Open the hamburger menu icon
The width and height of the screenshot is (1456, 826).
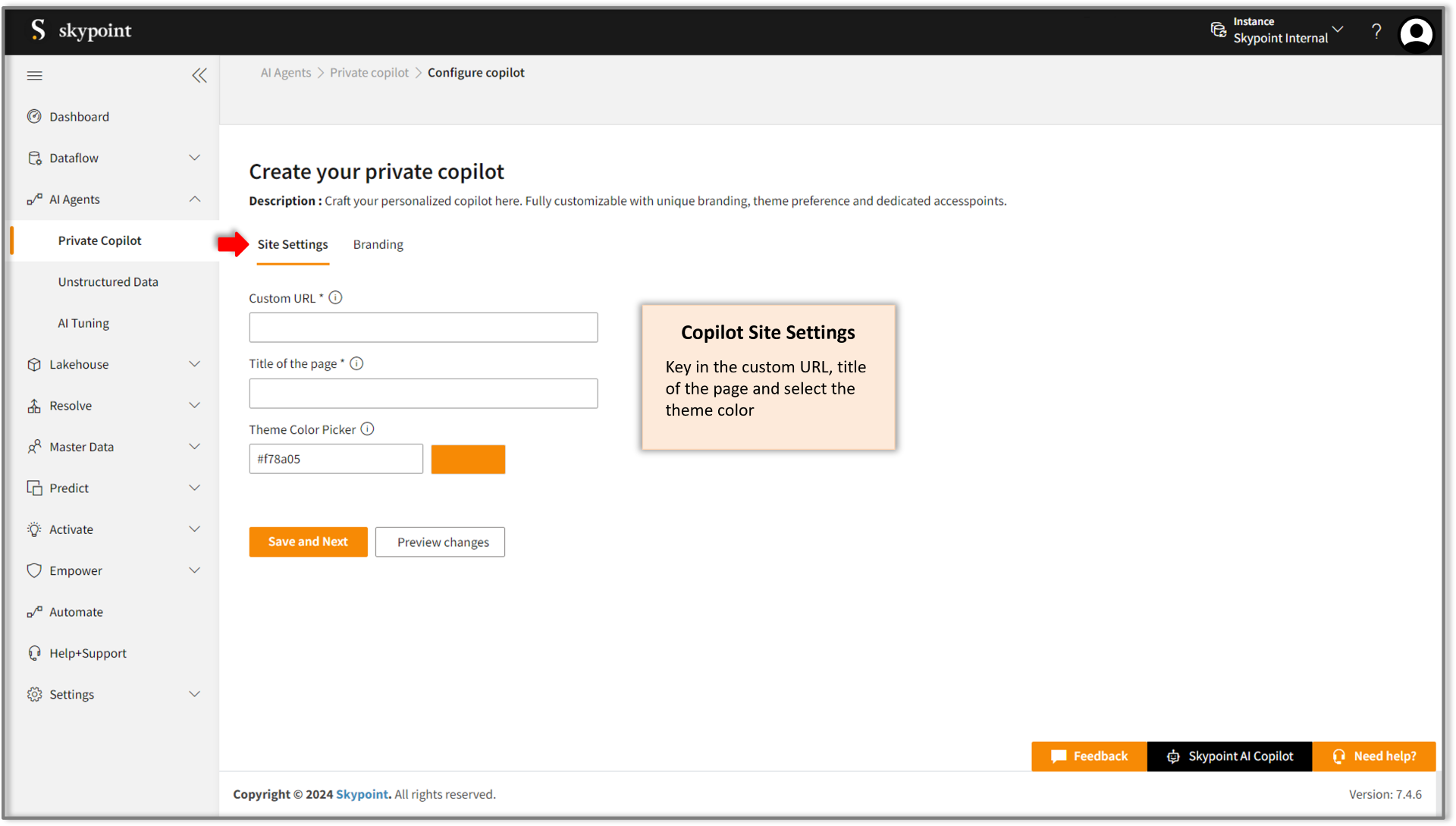click(34, 75)
